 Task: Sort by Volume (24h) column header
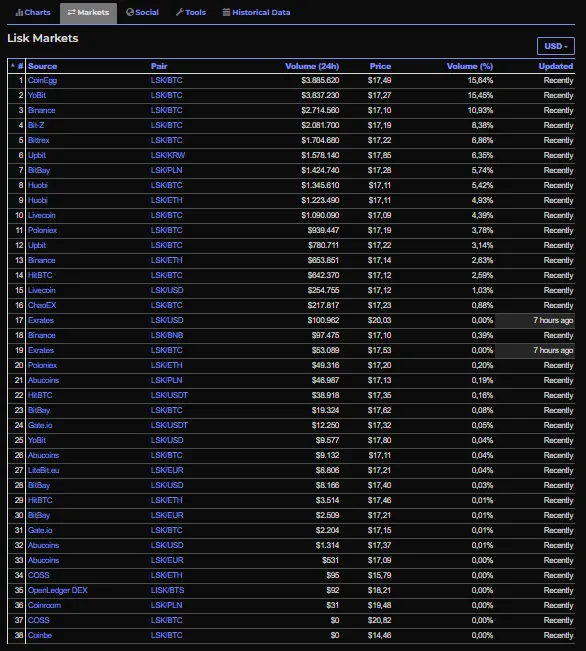pyautogui.click(x=312, y=66)
